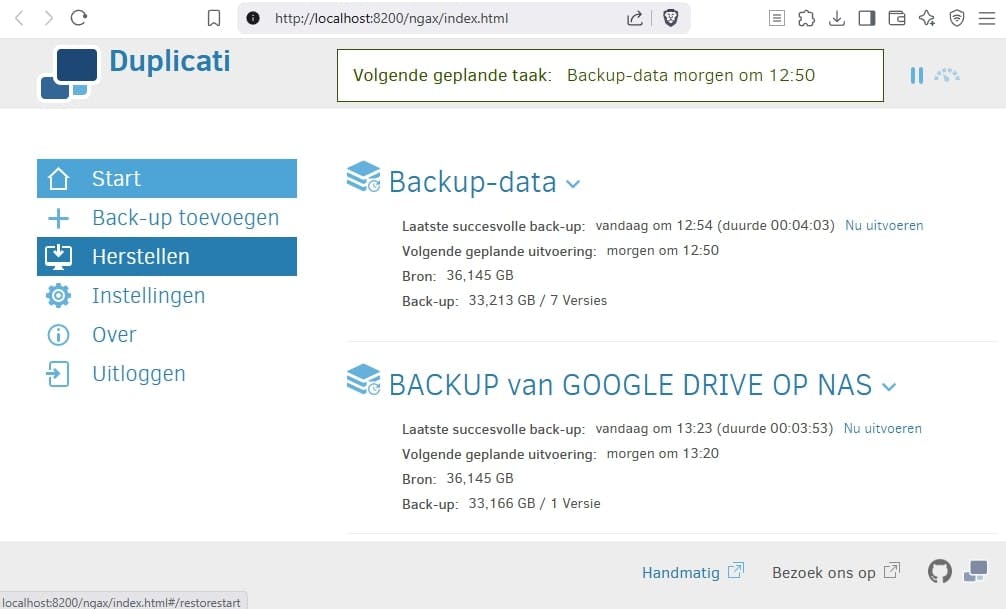
Task: Select Start in the sidebar menu
Action: point(116,178)
